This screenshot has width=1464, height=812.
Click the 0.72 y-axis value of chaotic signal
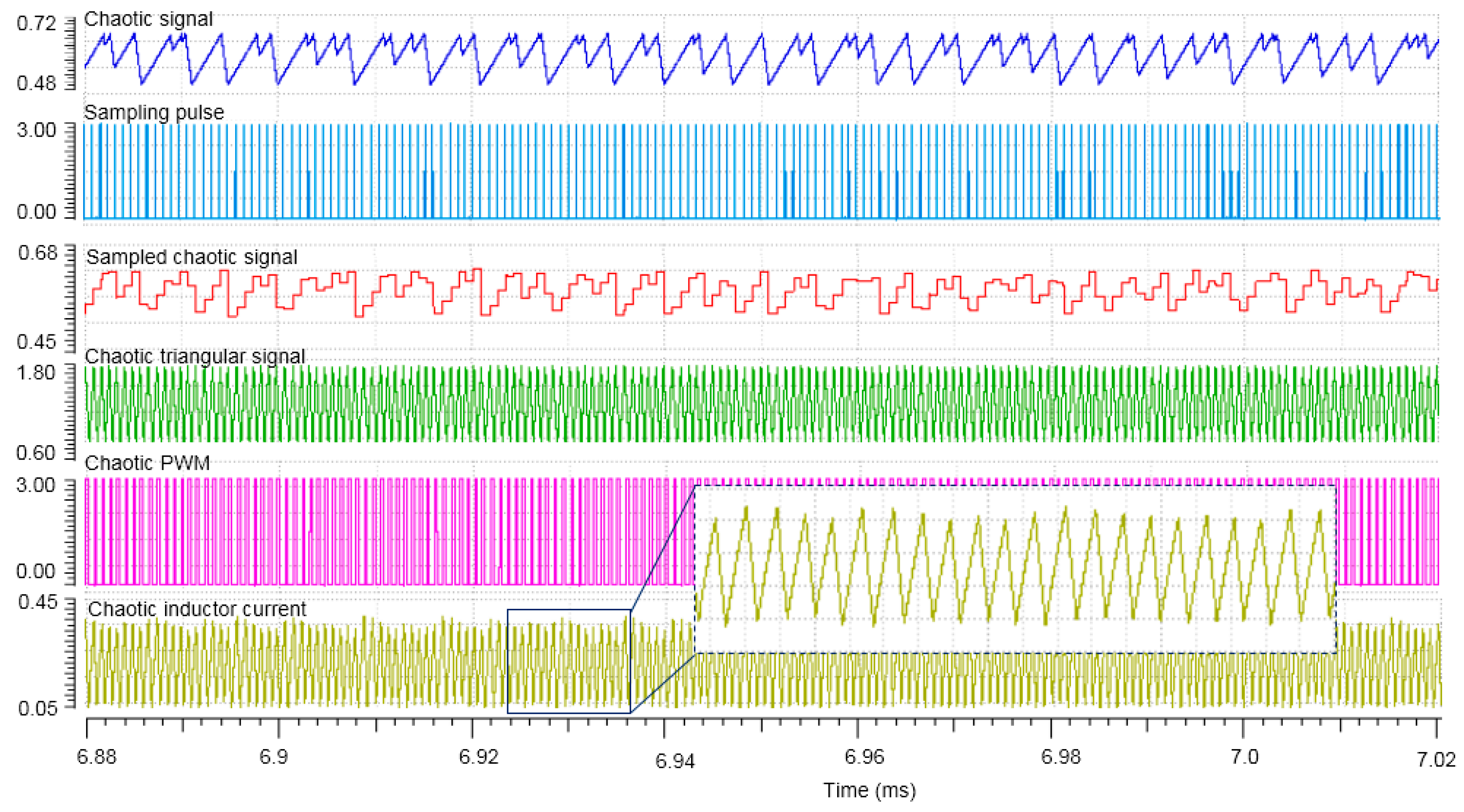click(x=37, y=24)
